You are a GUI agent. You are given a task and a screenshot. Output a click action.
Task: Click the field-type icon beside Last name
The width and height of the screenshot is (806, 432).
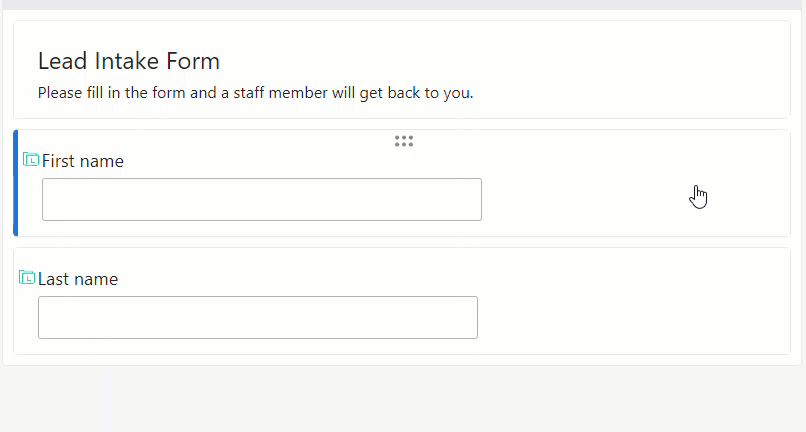tap(27, 278)
